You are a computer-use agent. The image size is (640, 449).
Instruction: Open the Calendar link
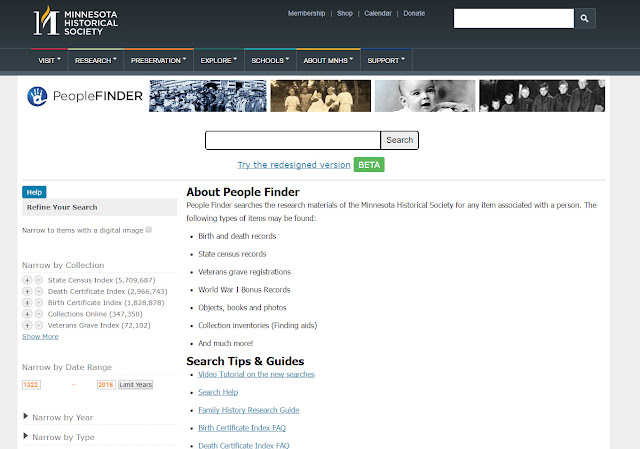pyautogui.click(x=378, y=13)
